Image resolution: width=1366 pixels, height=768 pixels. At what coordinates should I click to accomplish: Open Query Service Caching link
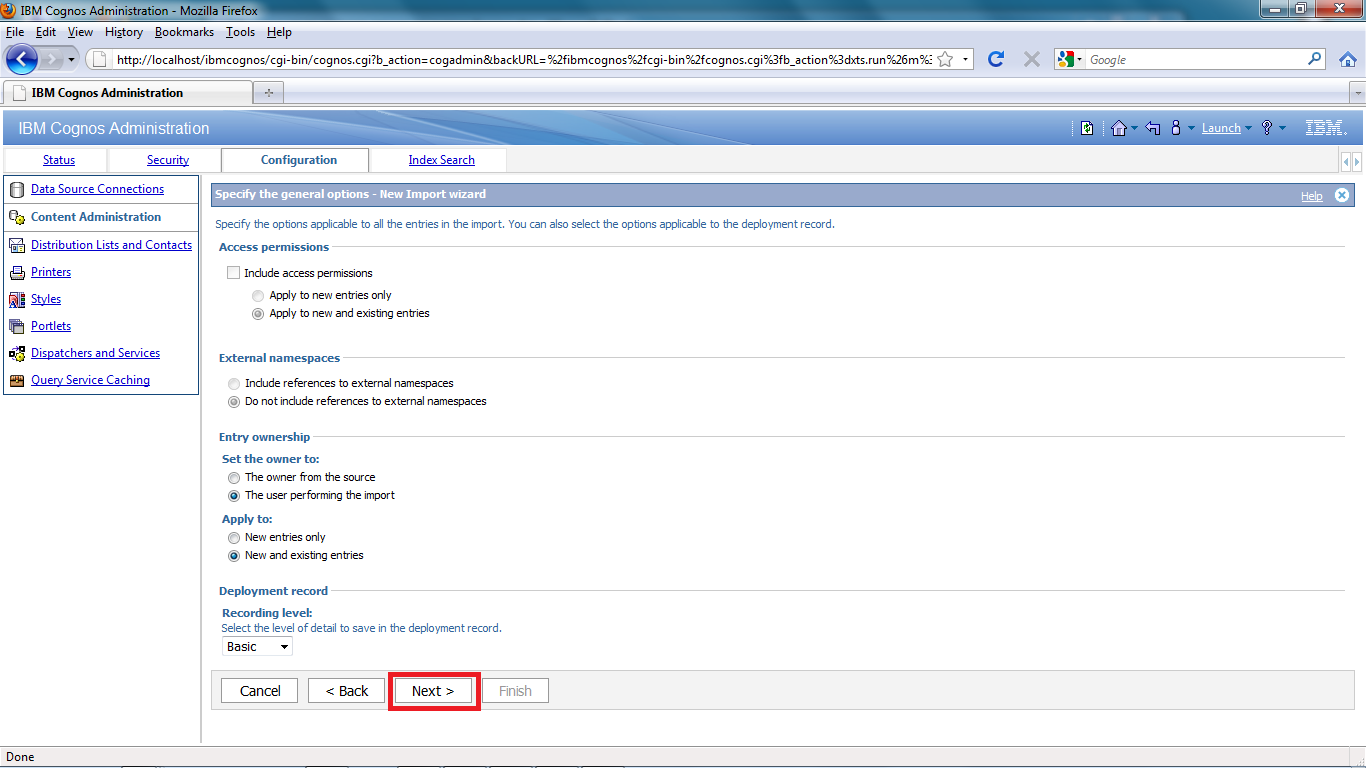(x=90, y=380)
